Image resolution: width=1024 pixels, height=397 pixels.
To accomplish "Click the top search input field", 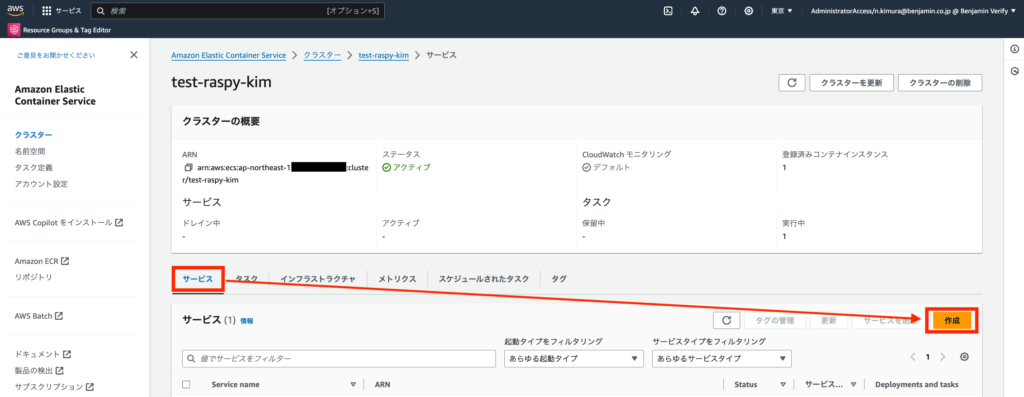I will point(237,11).
